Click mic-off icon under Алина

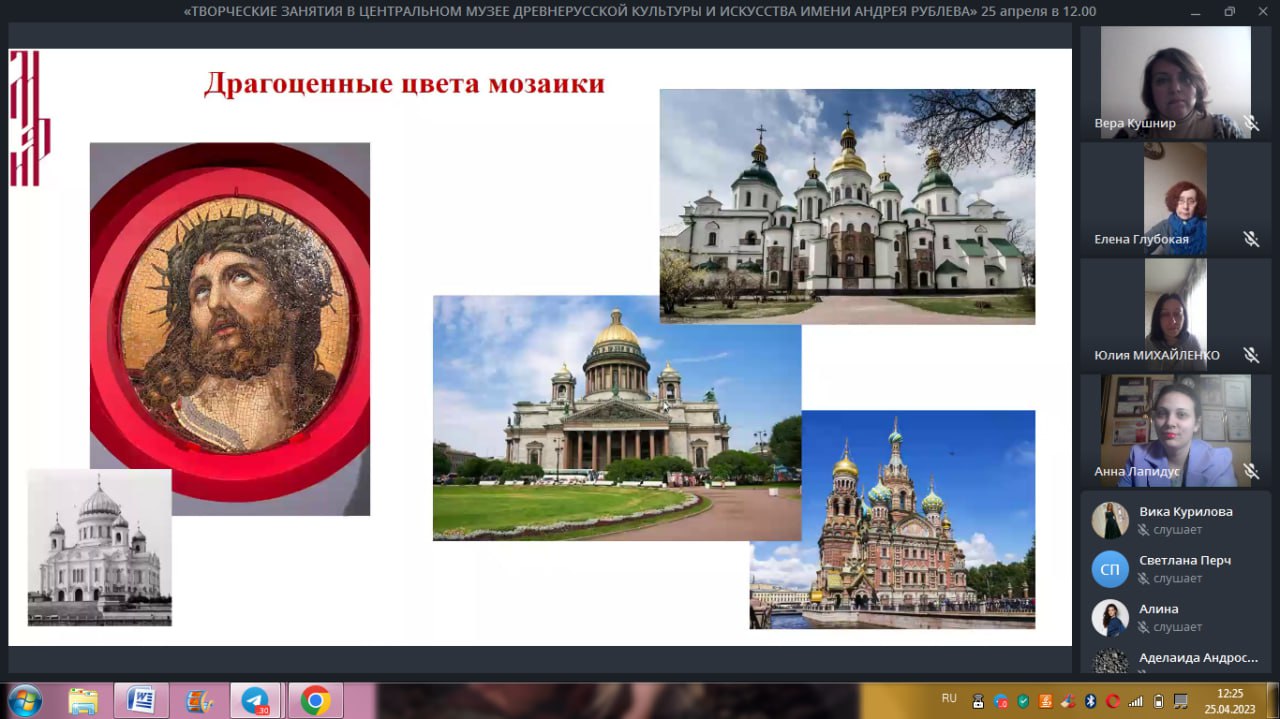(x=1144, y=628)
